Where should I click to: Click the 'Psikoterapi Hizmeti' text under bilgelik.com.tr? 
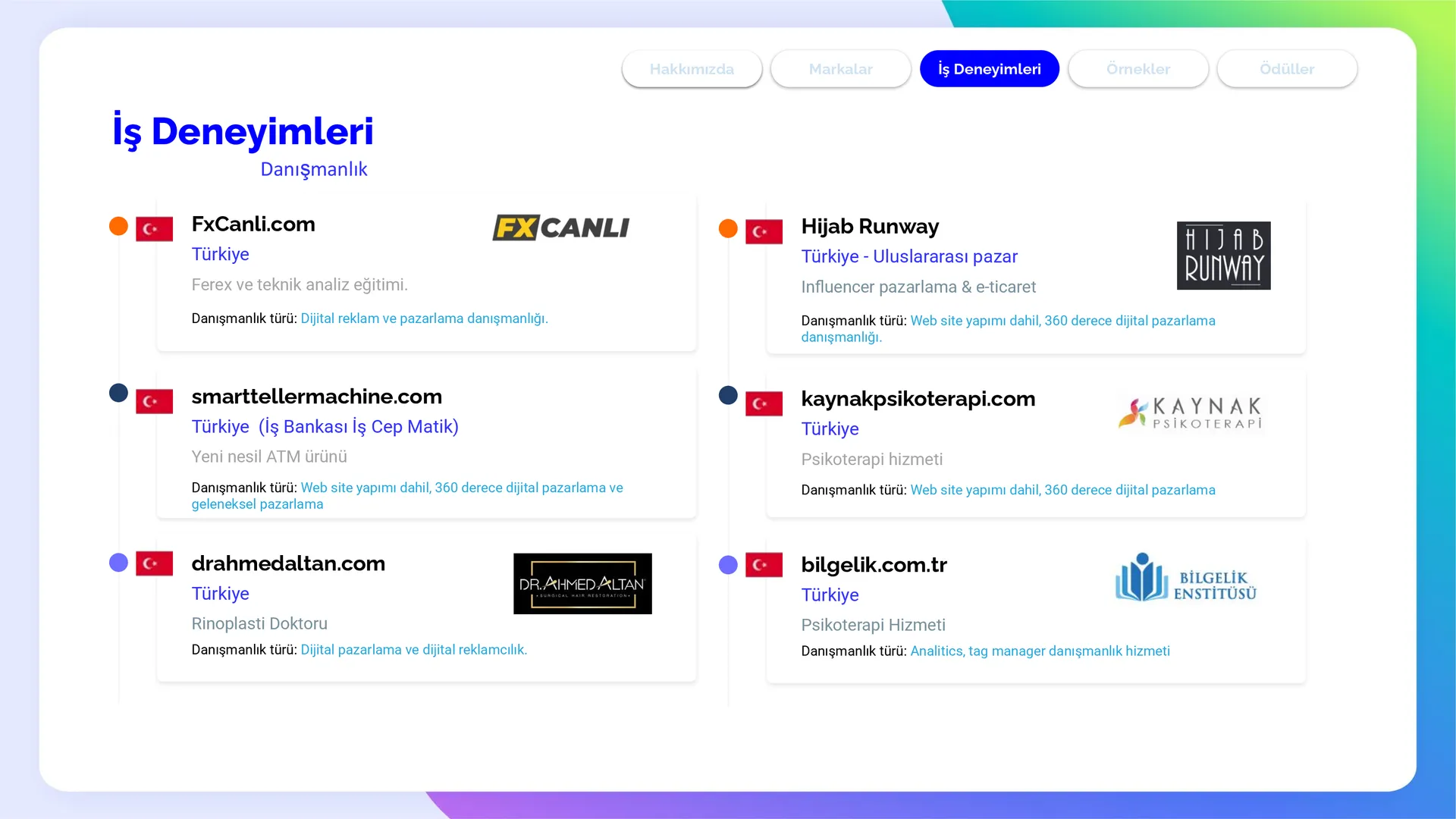click(874, 626)
